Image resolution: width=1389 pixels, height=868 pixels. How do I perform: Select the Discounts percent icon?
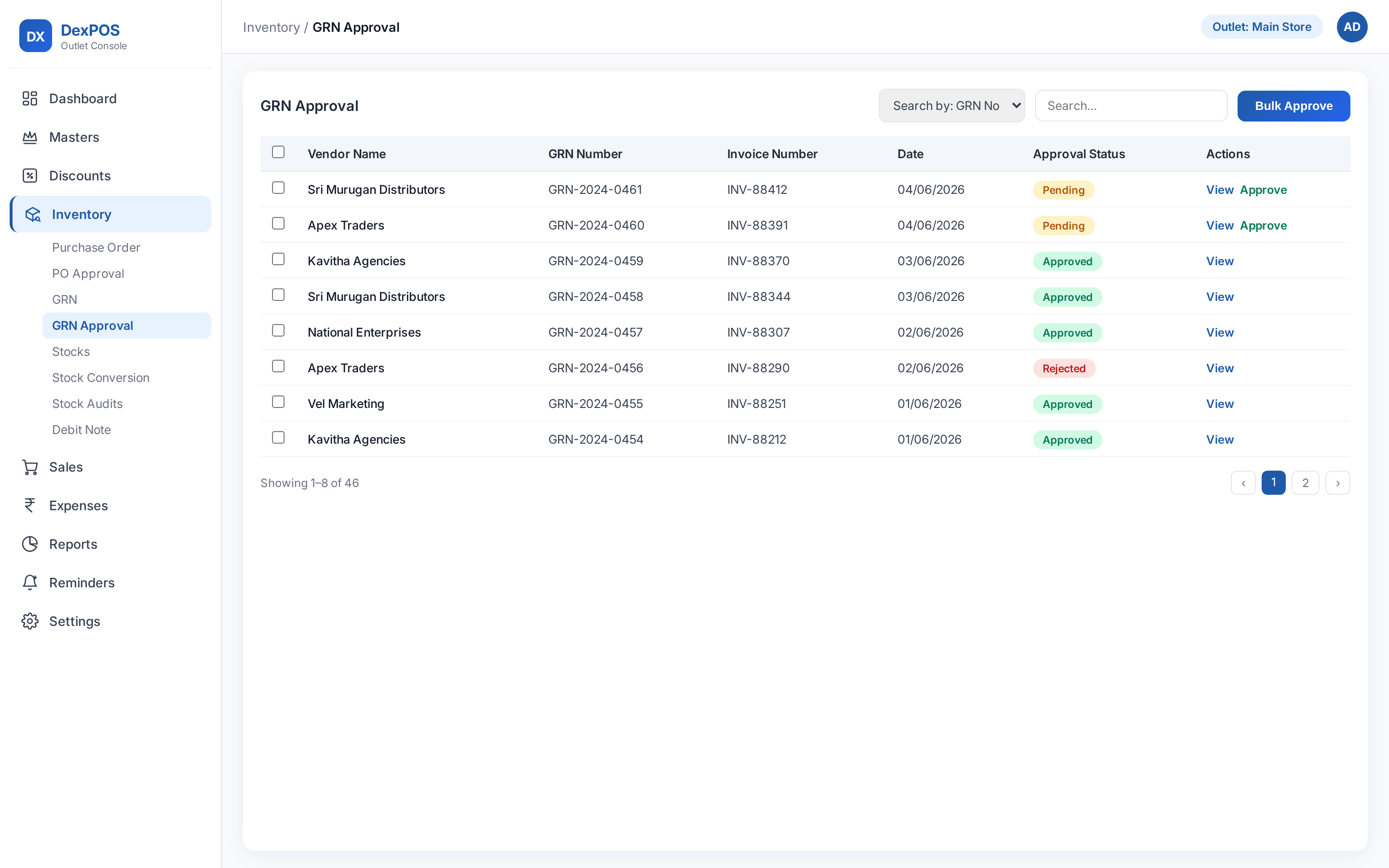pyautogui.click(x=30, y=176)
